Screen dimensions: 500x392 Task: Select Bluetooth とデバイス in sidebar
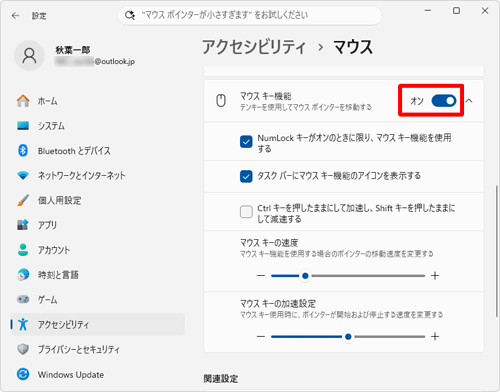click(x=97, y=151)
